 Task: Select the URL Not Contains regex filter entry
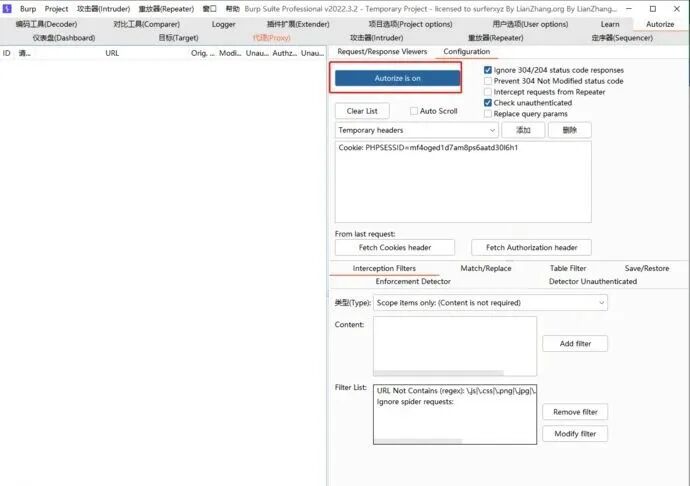[455, 390]
